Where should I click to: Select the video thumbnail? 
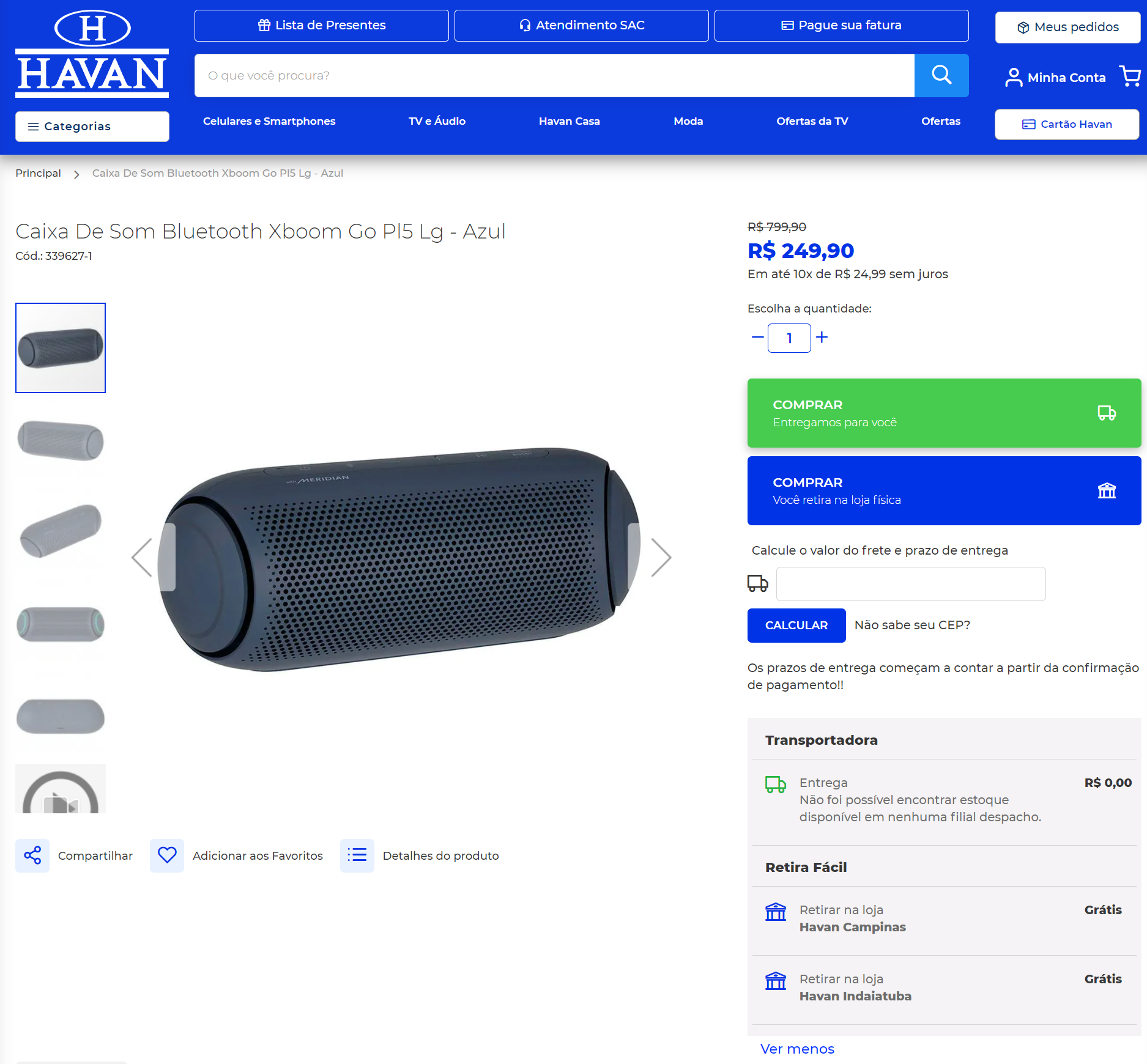tap(61, 788)
